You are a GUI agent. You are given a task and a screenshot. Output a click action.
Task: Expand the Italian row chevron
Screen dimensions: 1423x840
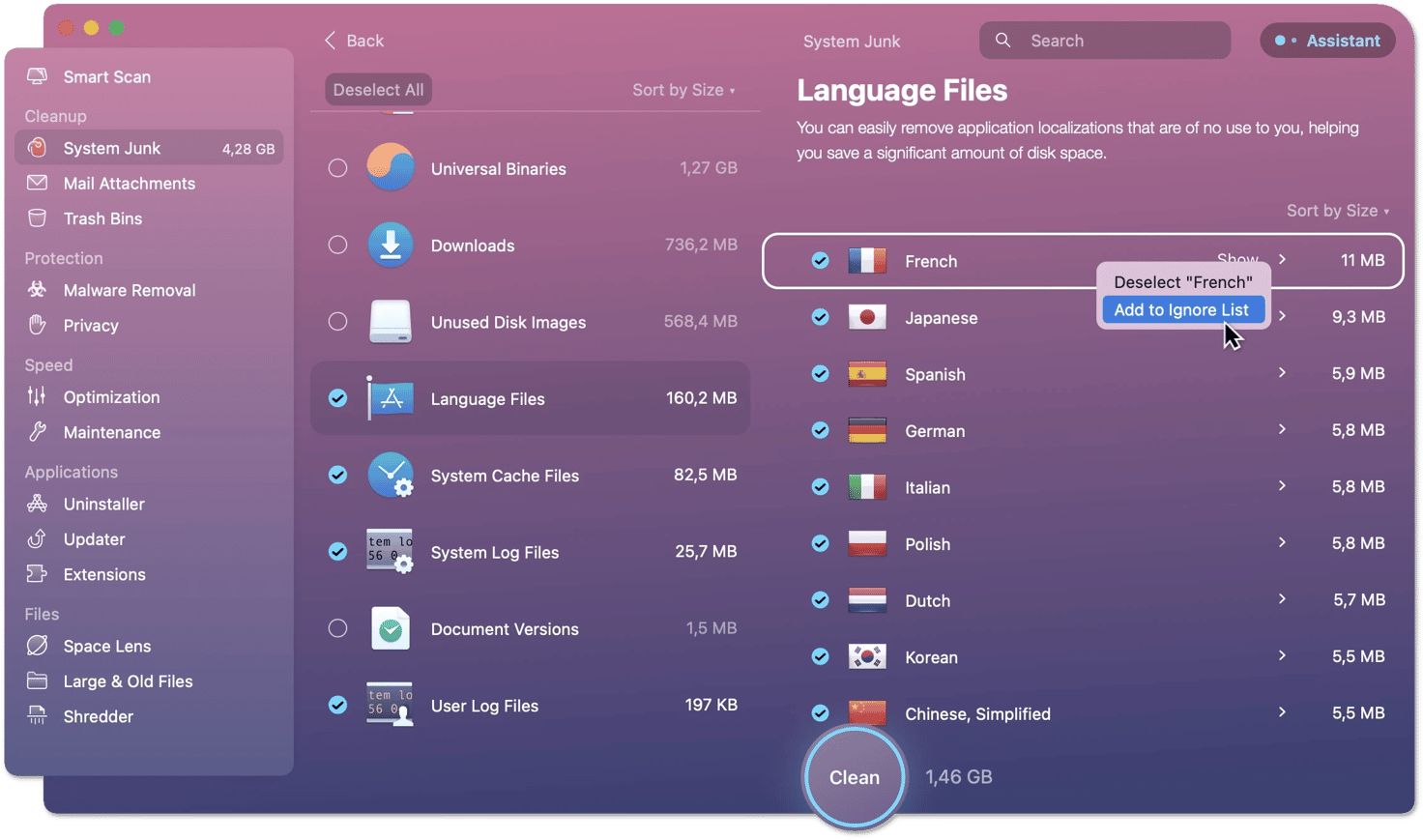click(1282, 485)
